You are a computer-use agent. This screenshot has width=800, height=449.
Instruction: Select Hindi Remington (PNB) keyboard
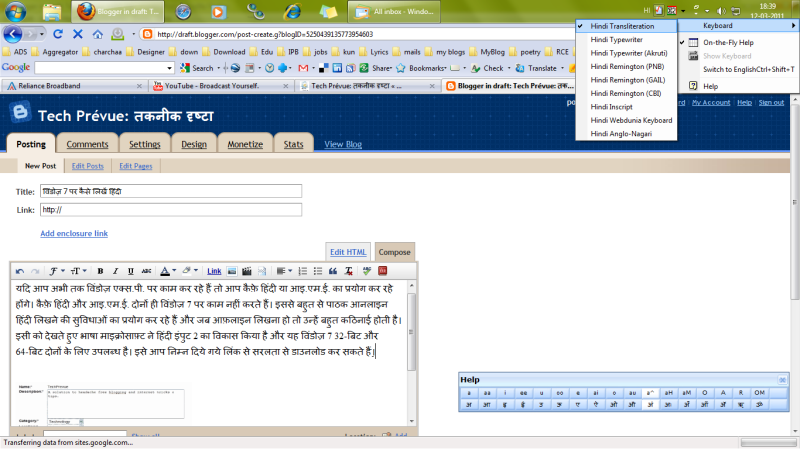click(x=627, y=66)
